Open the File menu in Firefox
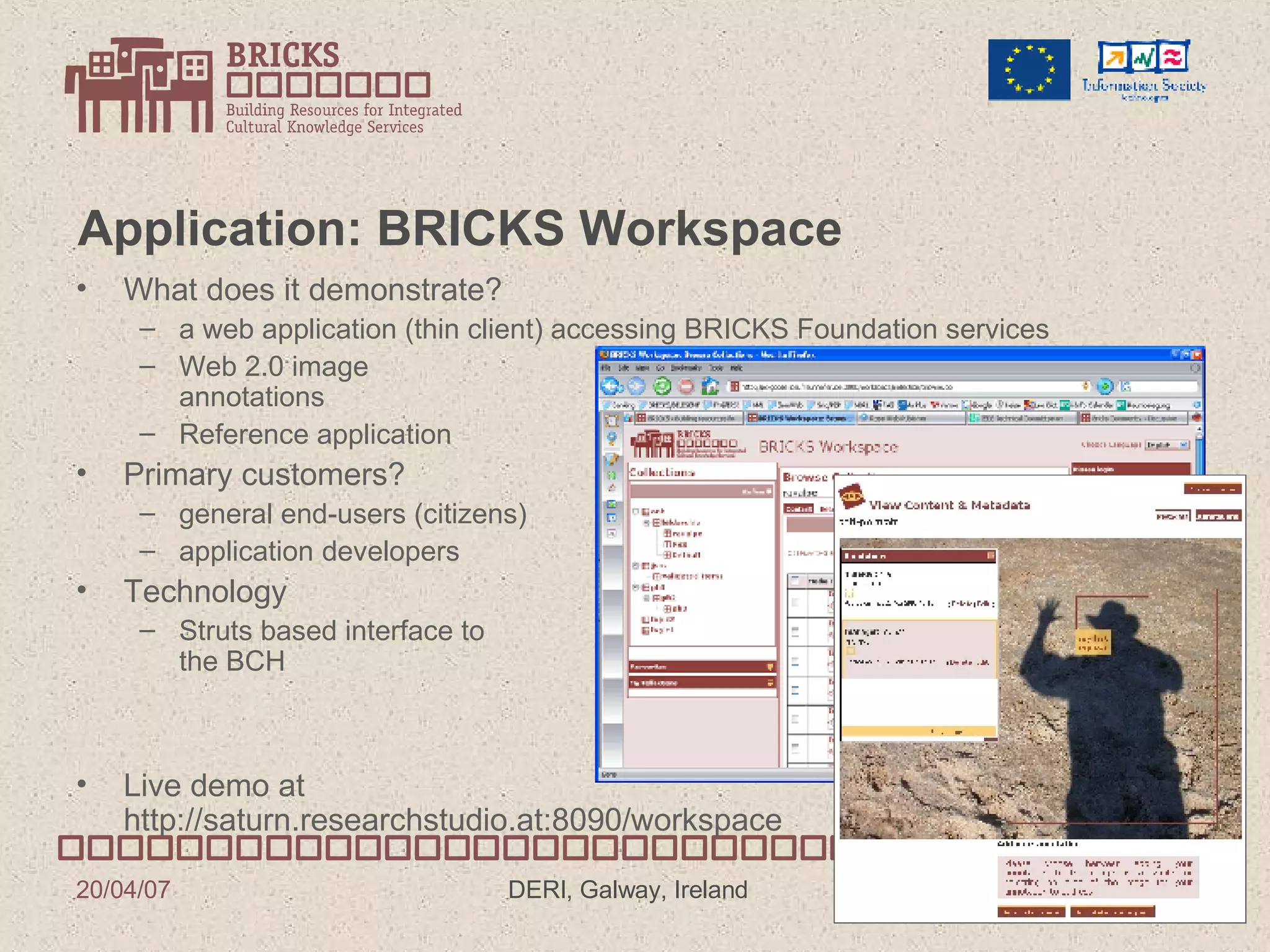Image resolution: width=1270 pixels, height=952 pixels. click(x=606, y=368)
